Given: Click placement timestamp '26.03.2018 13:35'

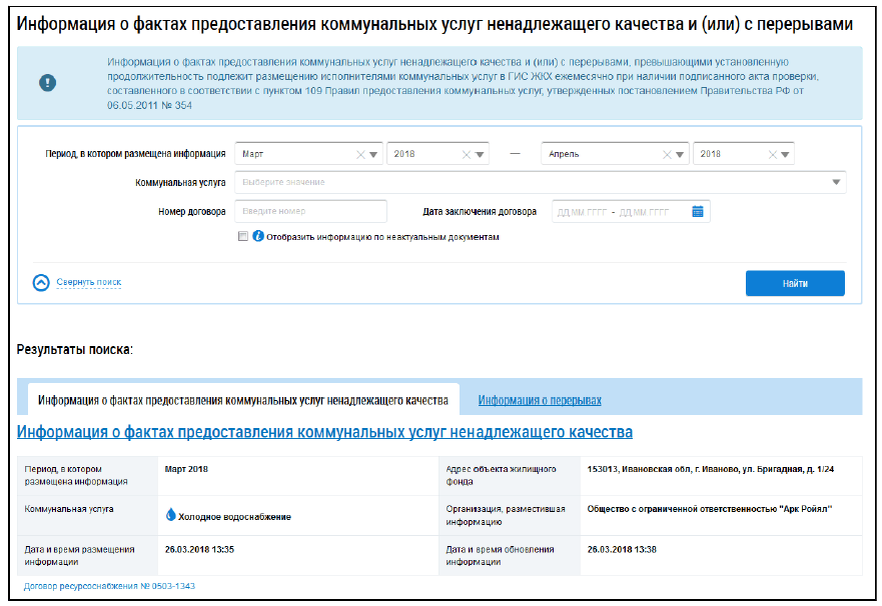Looking at the screenshot, I should [x=199, y=549].
